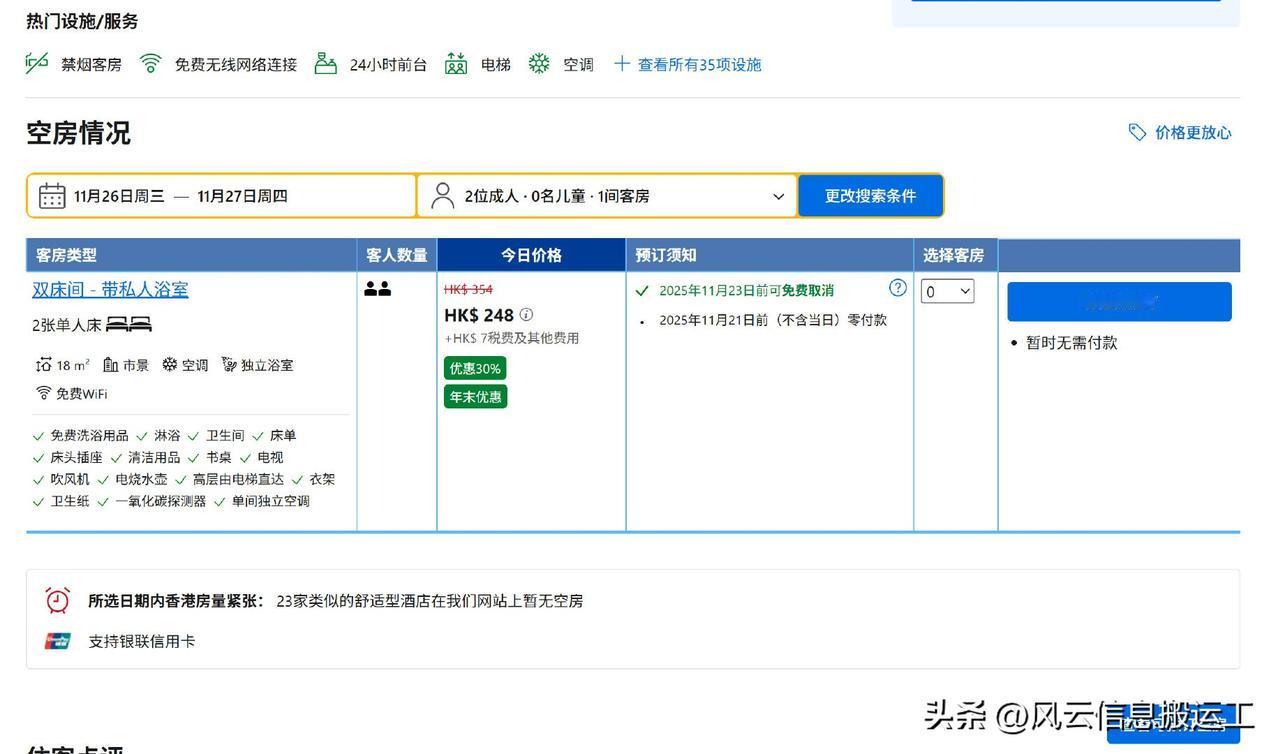
Task: Click the calendar icon in date field
Action: 52,196
